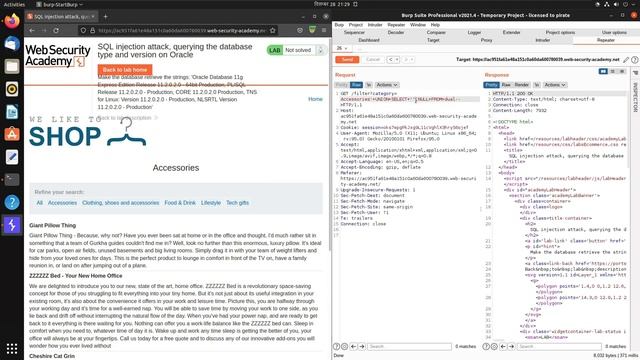The width and height of the screenshot is (640, 360).
Task: Click the Back to lab home button
Action: [125, 70]
